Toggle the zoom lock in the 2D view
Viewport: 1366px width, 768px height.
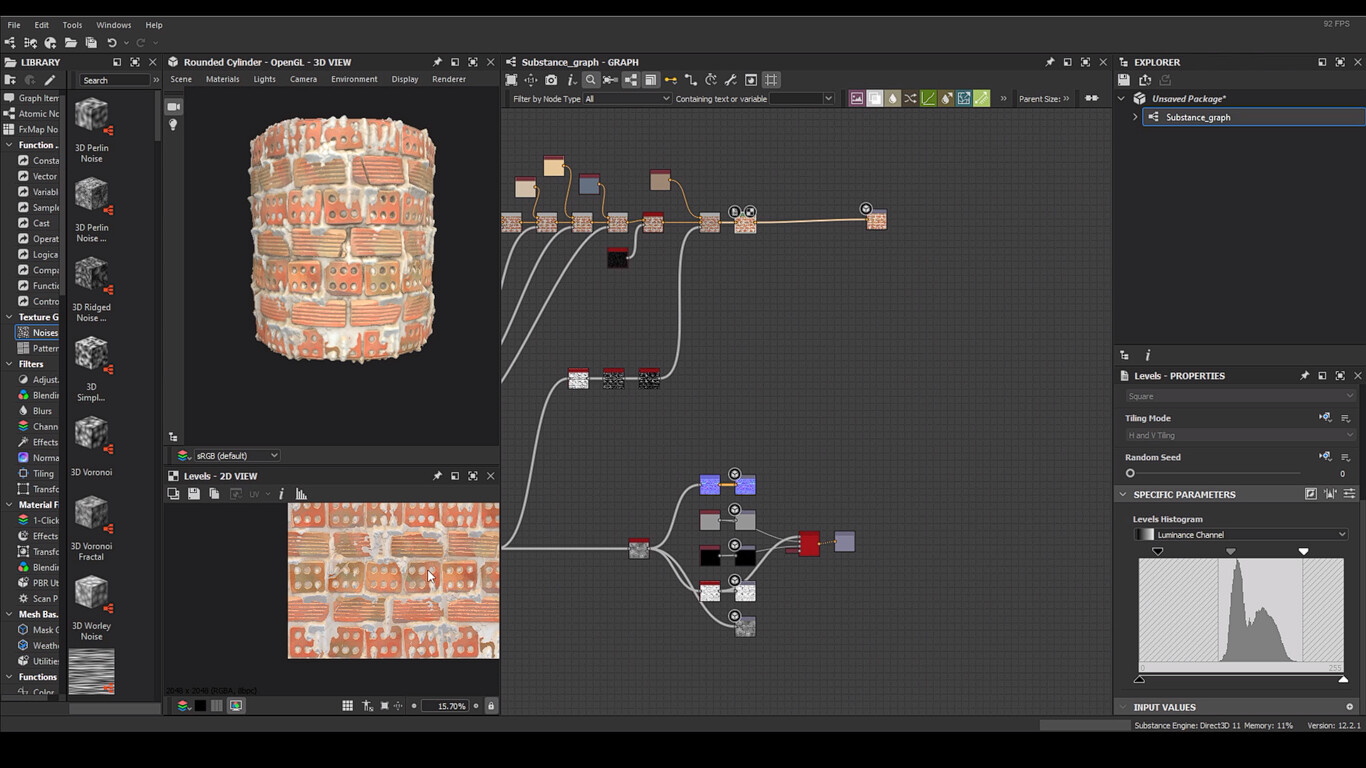491,705
